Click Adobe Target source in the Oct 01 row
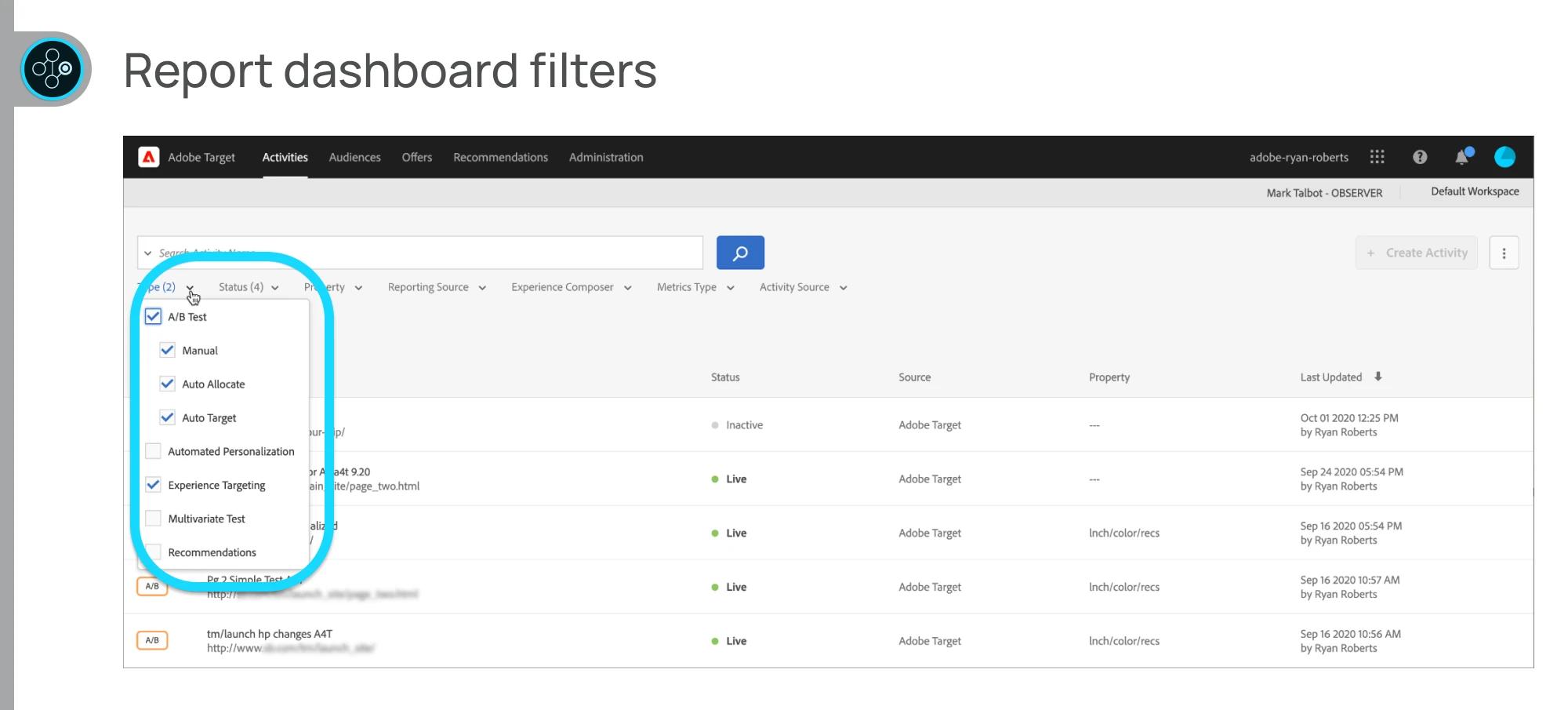Viewport: 1568px width, 710px height. pyautogui.click(x=930, y=424)
